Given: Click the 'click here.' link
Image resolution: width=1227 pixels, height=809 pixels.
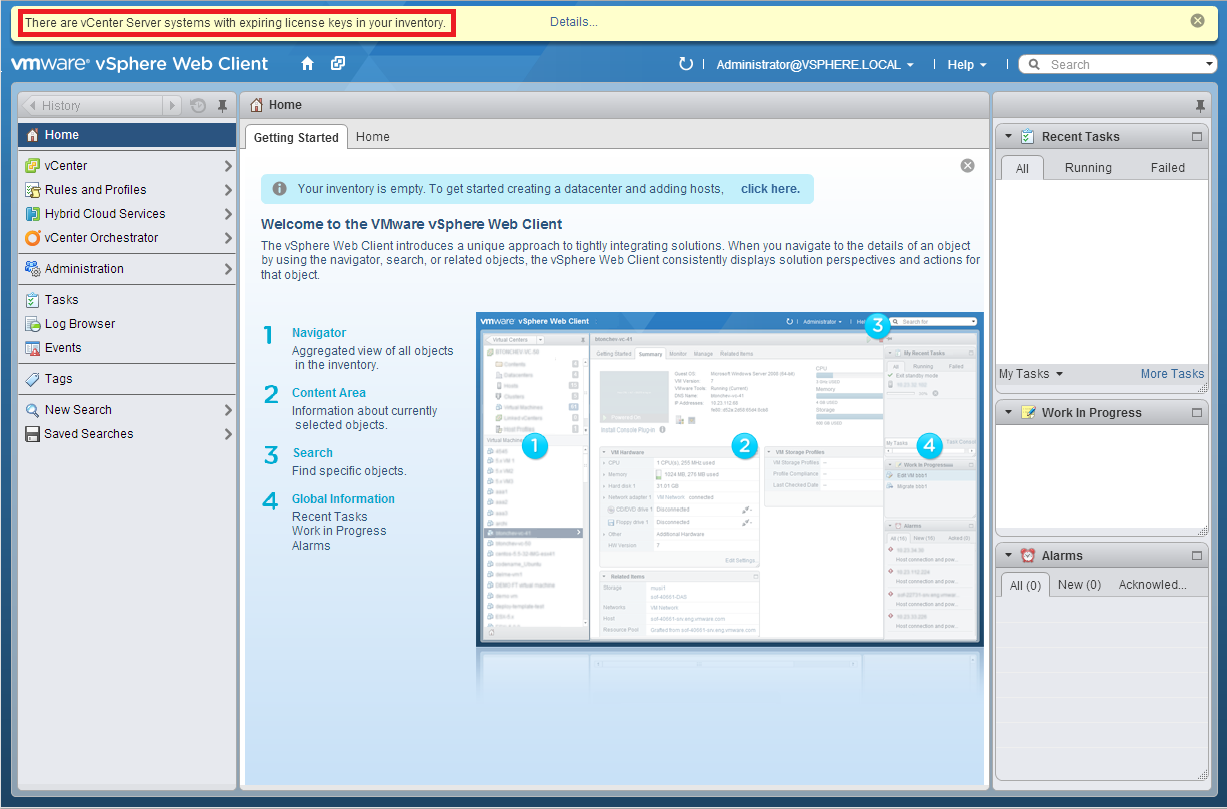Looking at the screenshot, I should (770, 189).
